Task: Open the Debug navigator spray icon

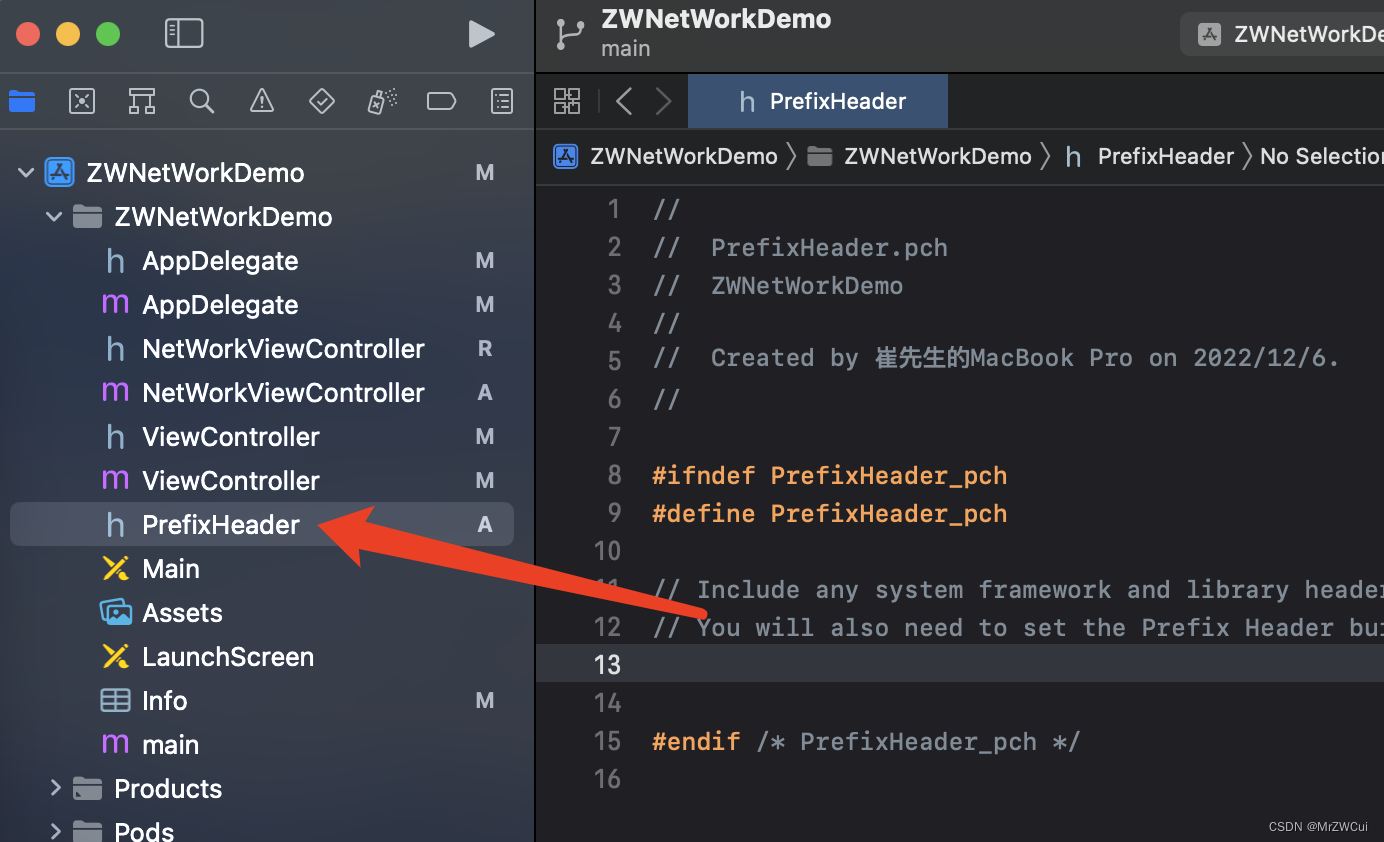Action: click(381, 100)
